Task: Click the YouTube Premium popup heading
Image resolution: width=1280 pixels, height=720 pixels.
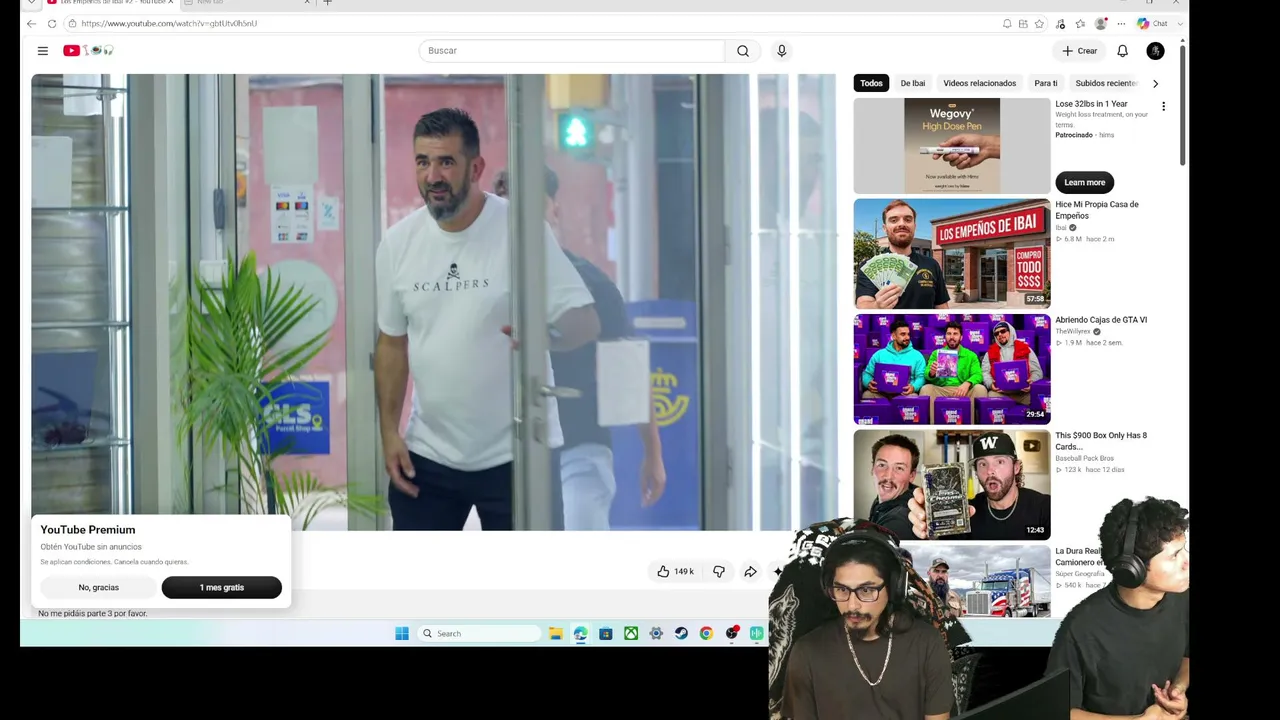Action: [88, 530]
